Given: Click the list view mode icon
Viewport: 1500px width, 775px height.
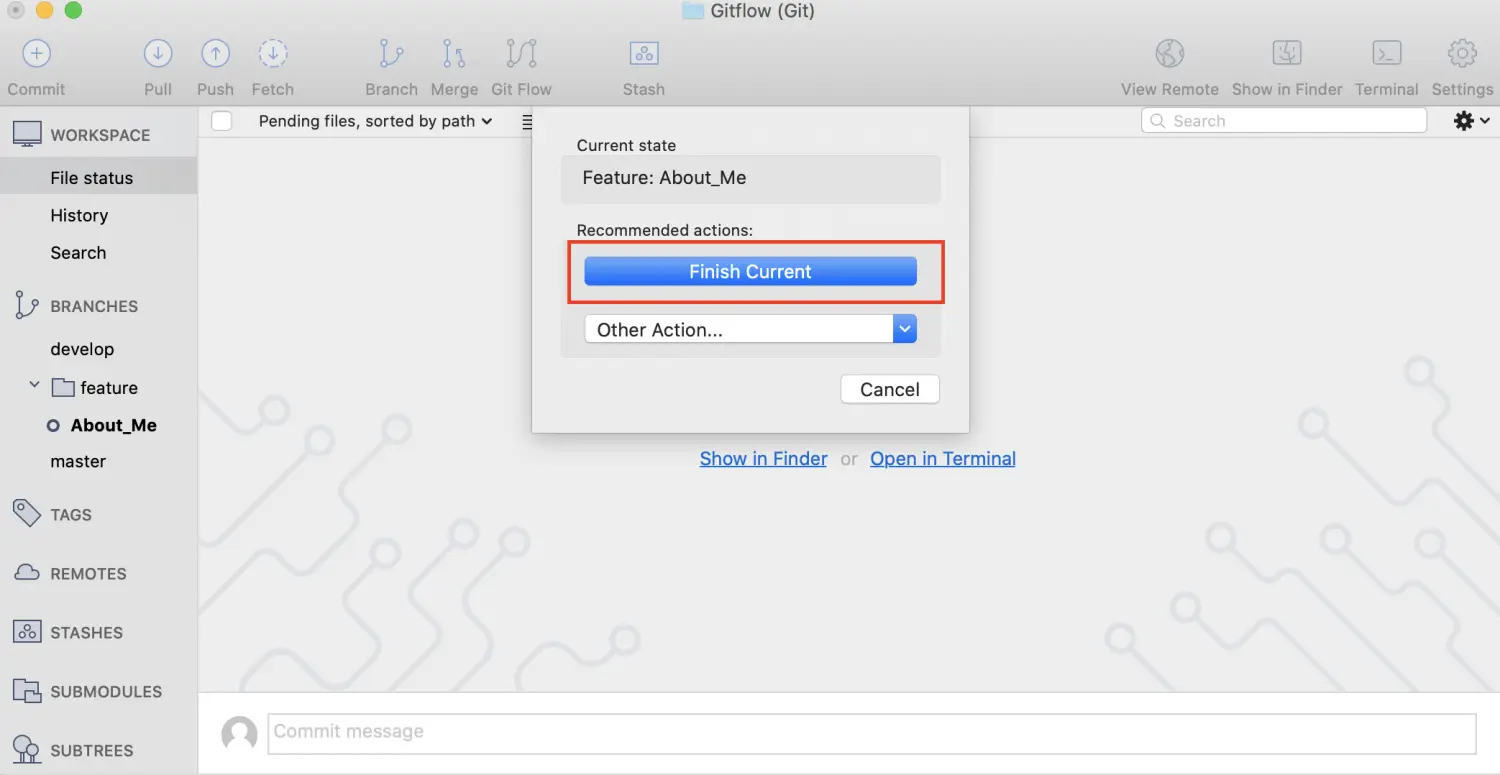Looking at the screenshot, I should [527, 121].
